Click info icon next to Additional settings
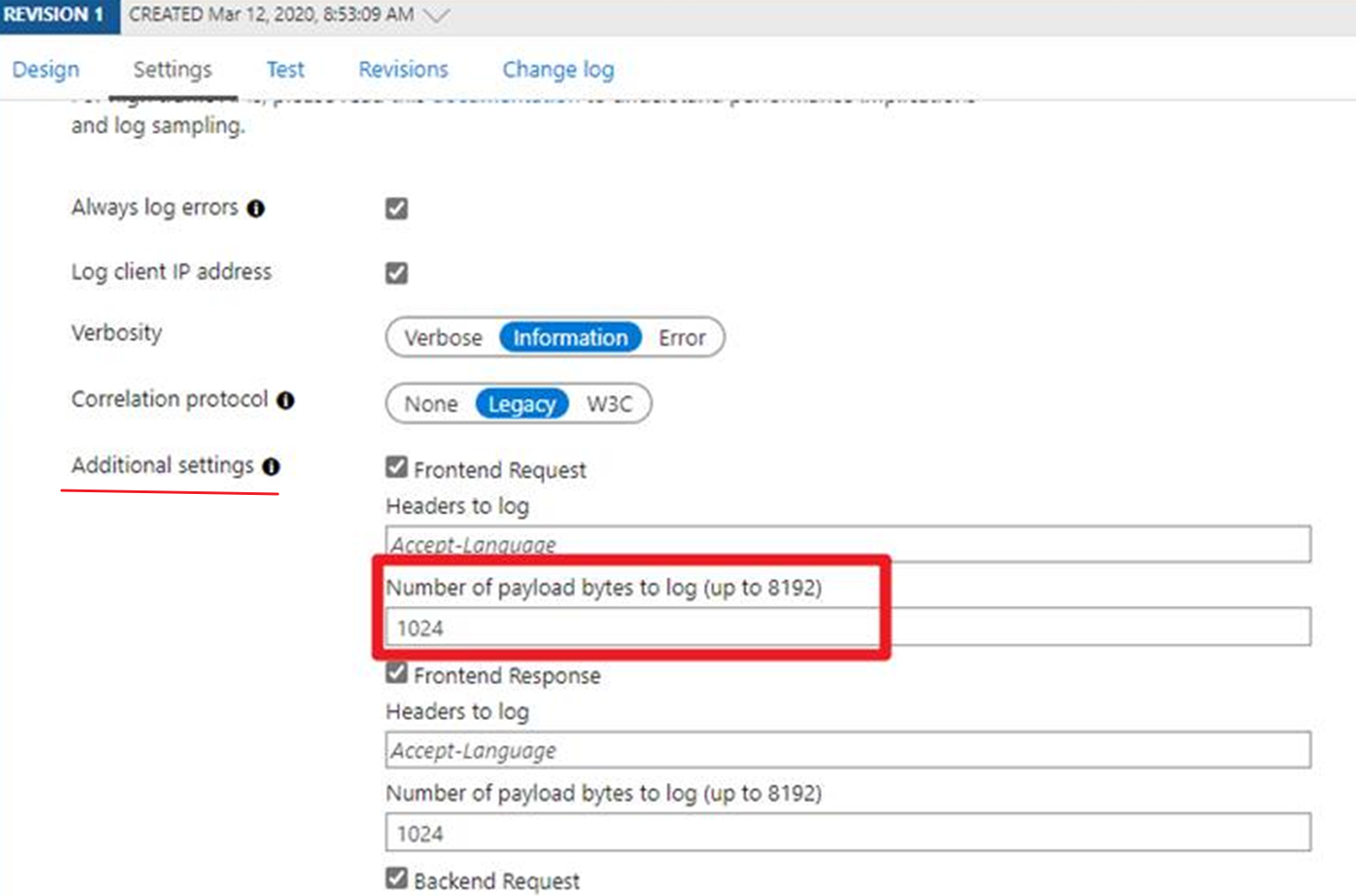1356x896 pixels. (x=272, y=466)
